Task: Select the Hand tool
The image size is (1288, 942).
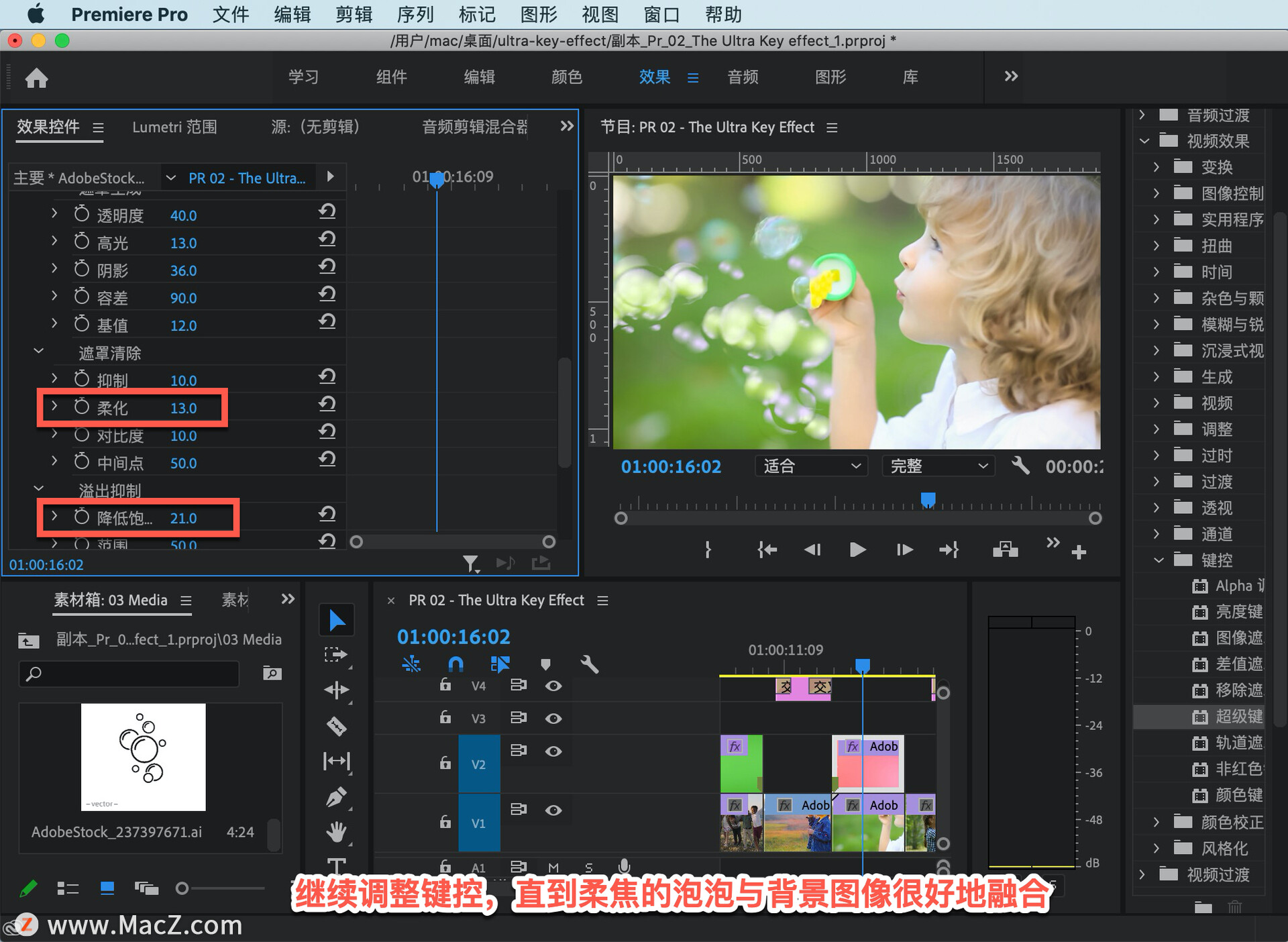Action: coord(336,832)
